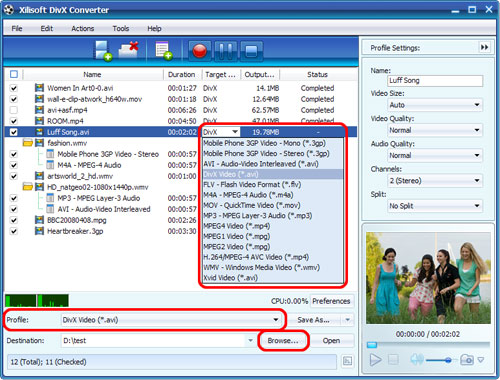Click the video file icon of Heartbreaker.3gp
This screenshot has width=500, height=380.
tap(39, 231)
